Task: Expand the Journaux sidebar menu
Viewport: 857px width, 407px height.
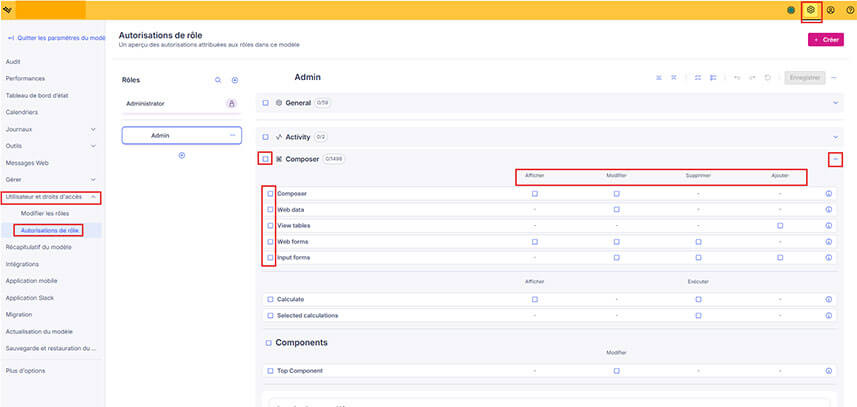Action: coord(93,129)
